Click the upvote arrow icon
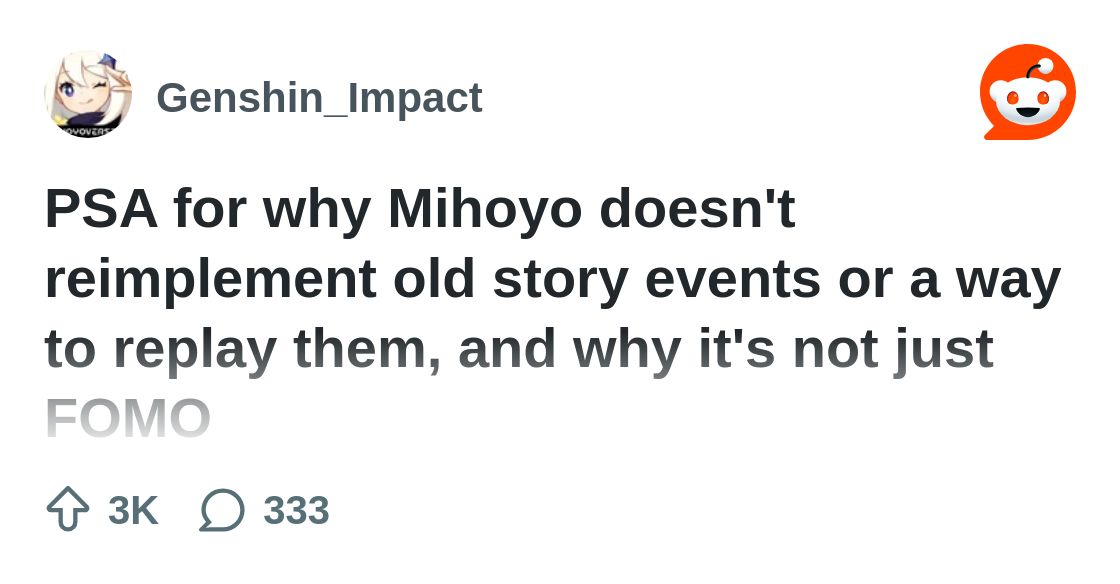The height and width of the screenshot is (584, 1120). point(68,509)
